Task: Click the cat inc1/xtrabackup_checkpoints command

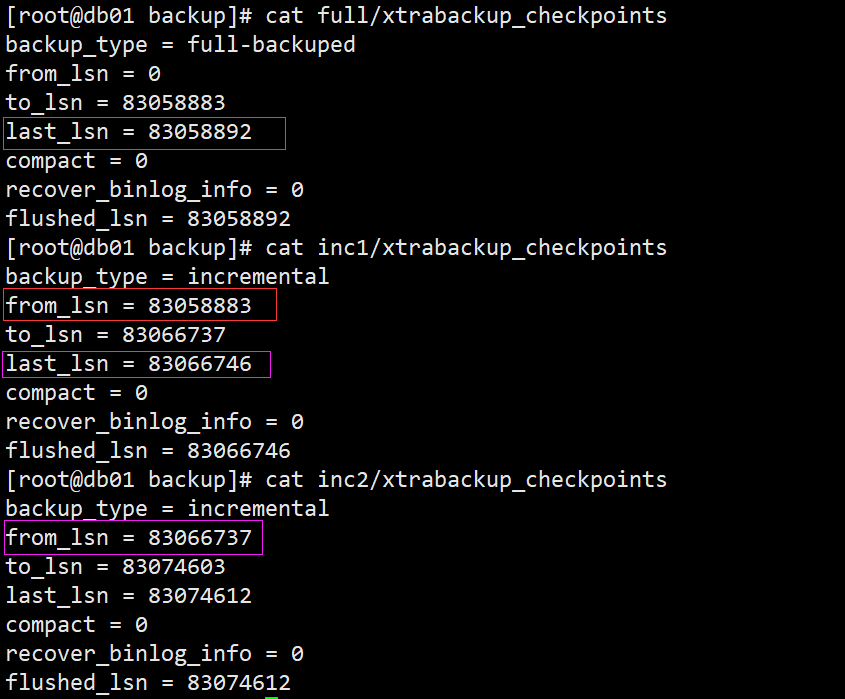Action: [466, 248]
